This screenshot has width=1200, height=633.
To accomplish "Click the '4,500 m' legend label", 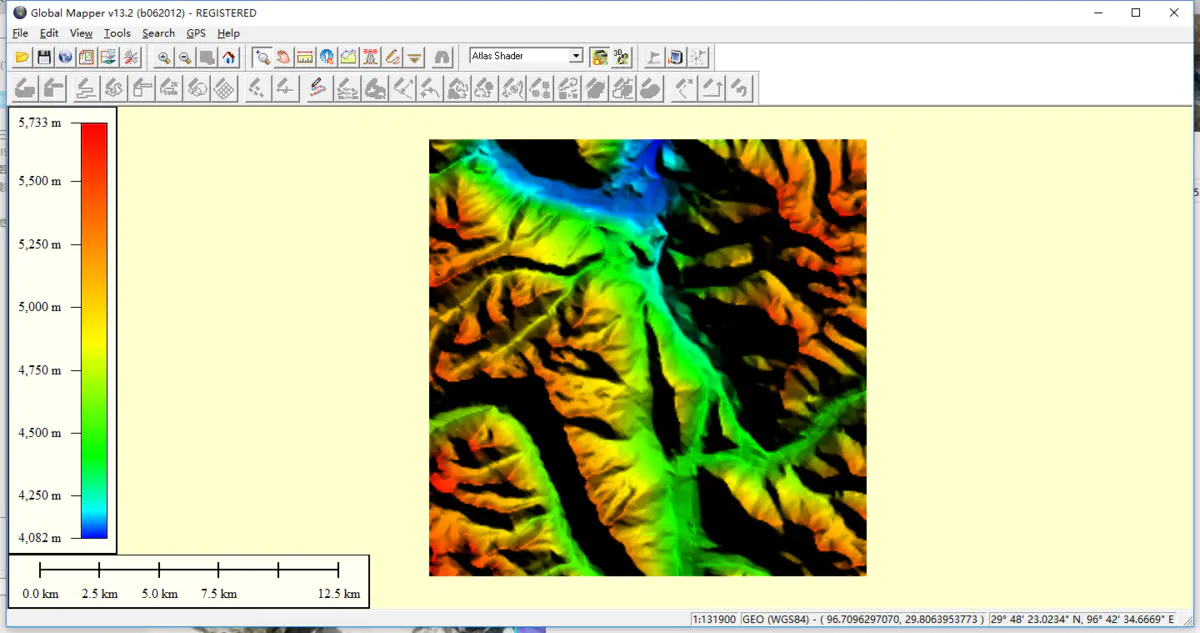I will (x=40, y=433).
